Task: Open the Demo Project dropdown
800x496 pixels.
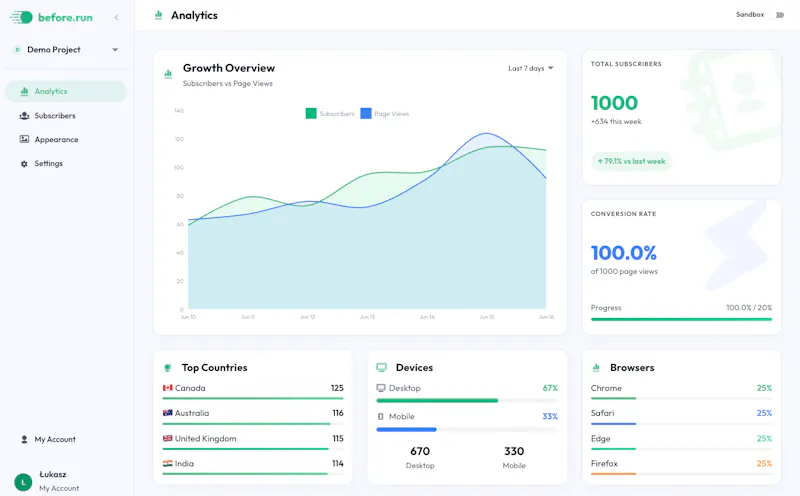Action: click(66, 49)
